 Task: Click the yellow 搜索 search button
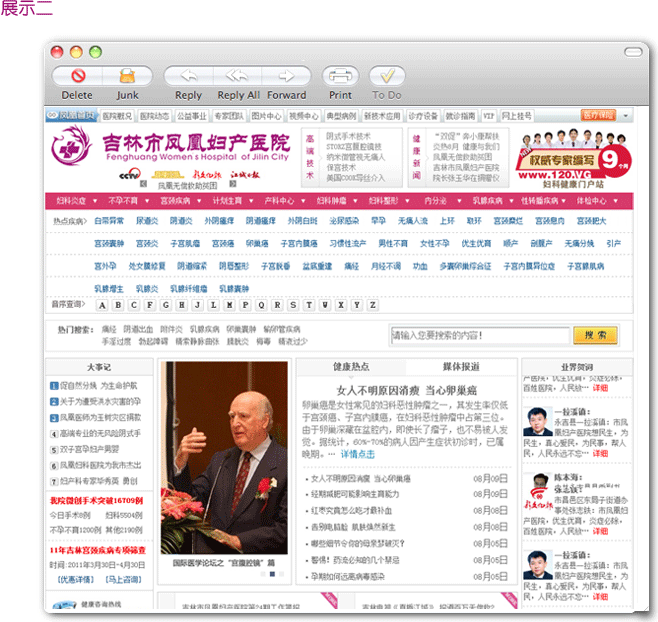click(x=595, y=335)
